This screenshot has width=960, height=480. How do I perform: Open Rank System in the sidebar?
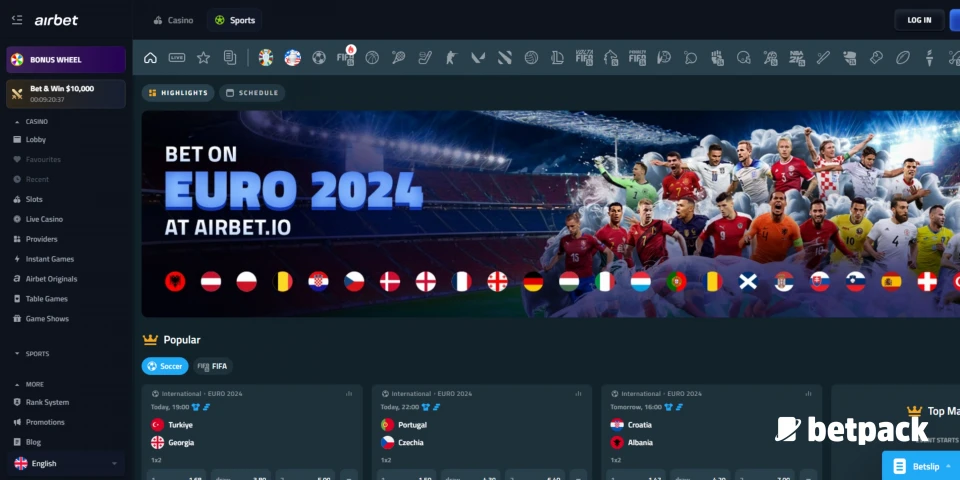click(x=40, y=402)
